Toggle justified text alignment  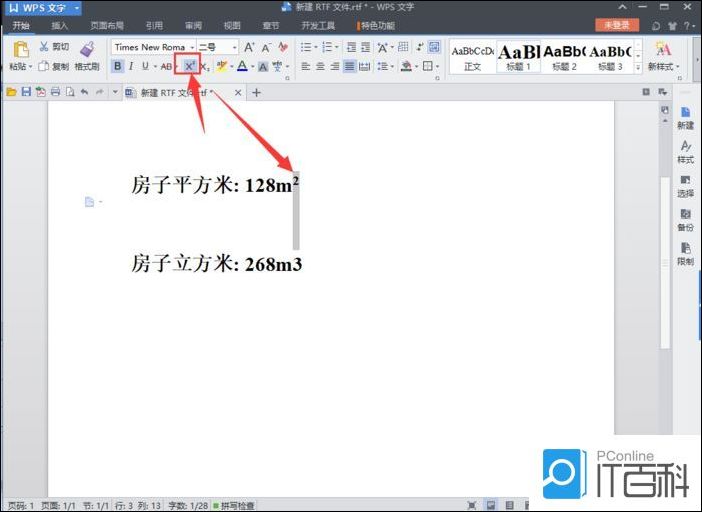[x=349, y=66]
